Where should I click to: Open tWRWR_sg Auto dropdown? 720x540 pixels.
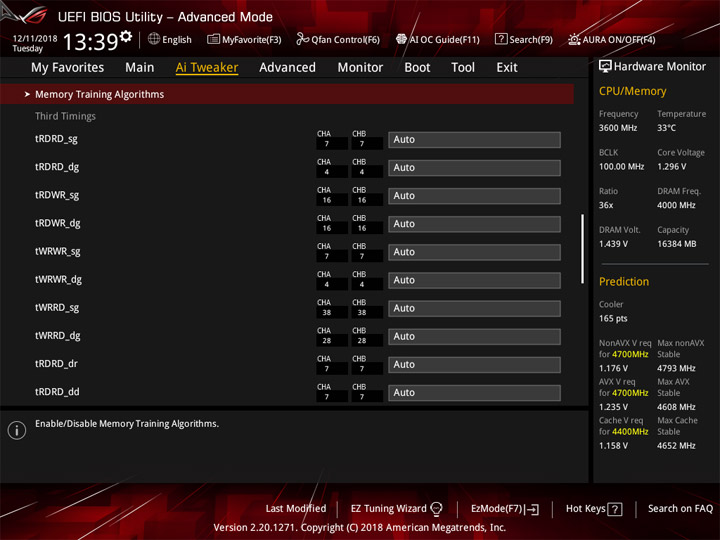click(x=474, y=252)
